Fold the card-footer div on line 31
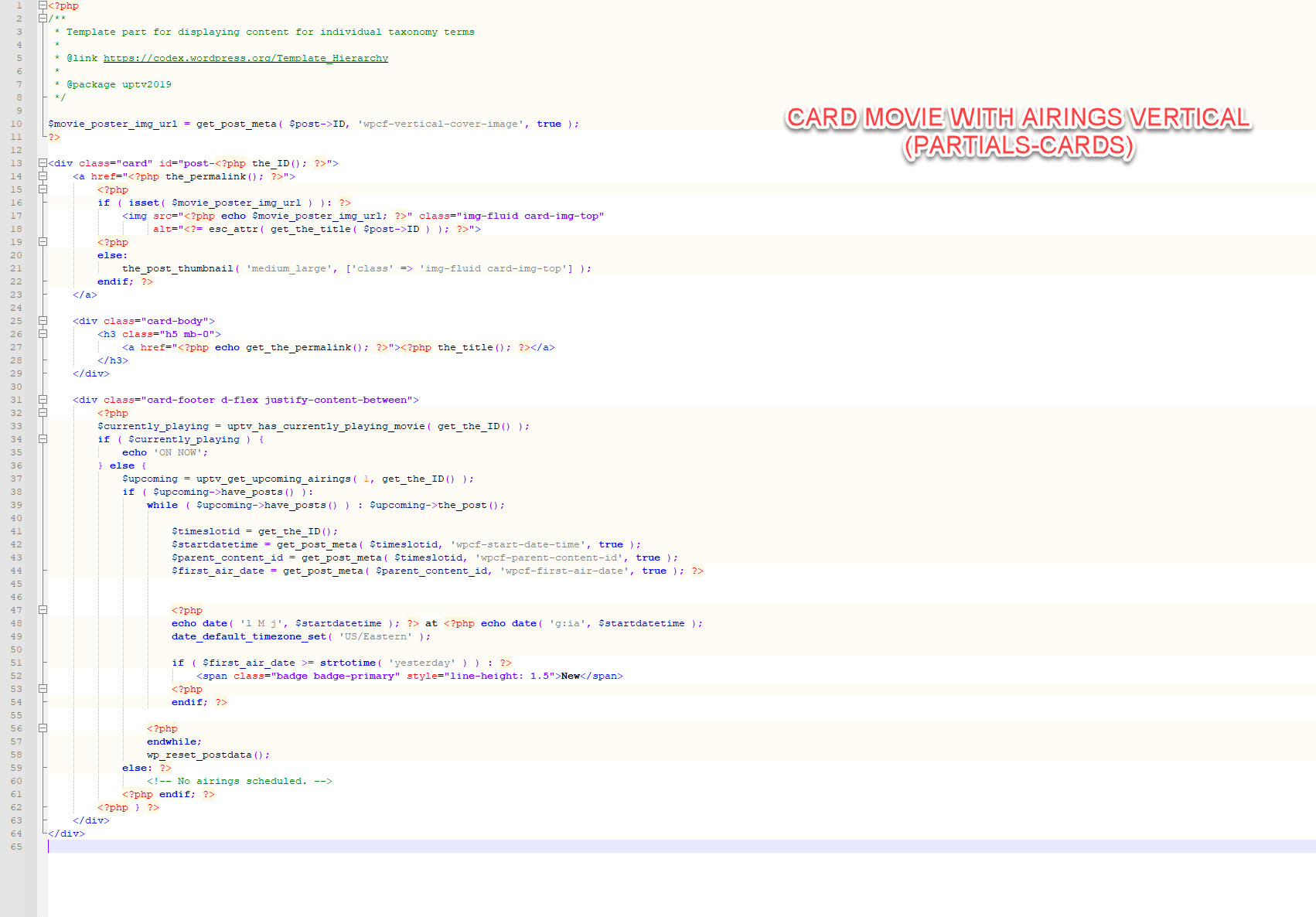 coord(43,400)
